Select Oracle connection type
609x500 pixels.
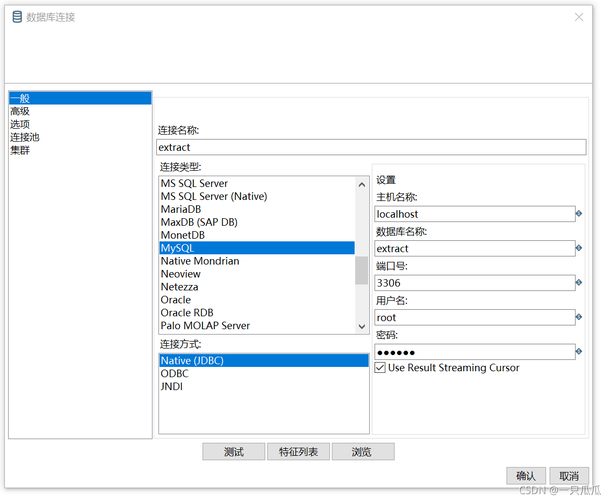[257, 300]
